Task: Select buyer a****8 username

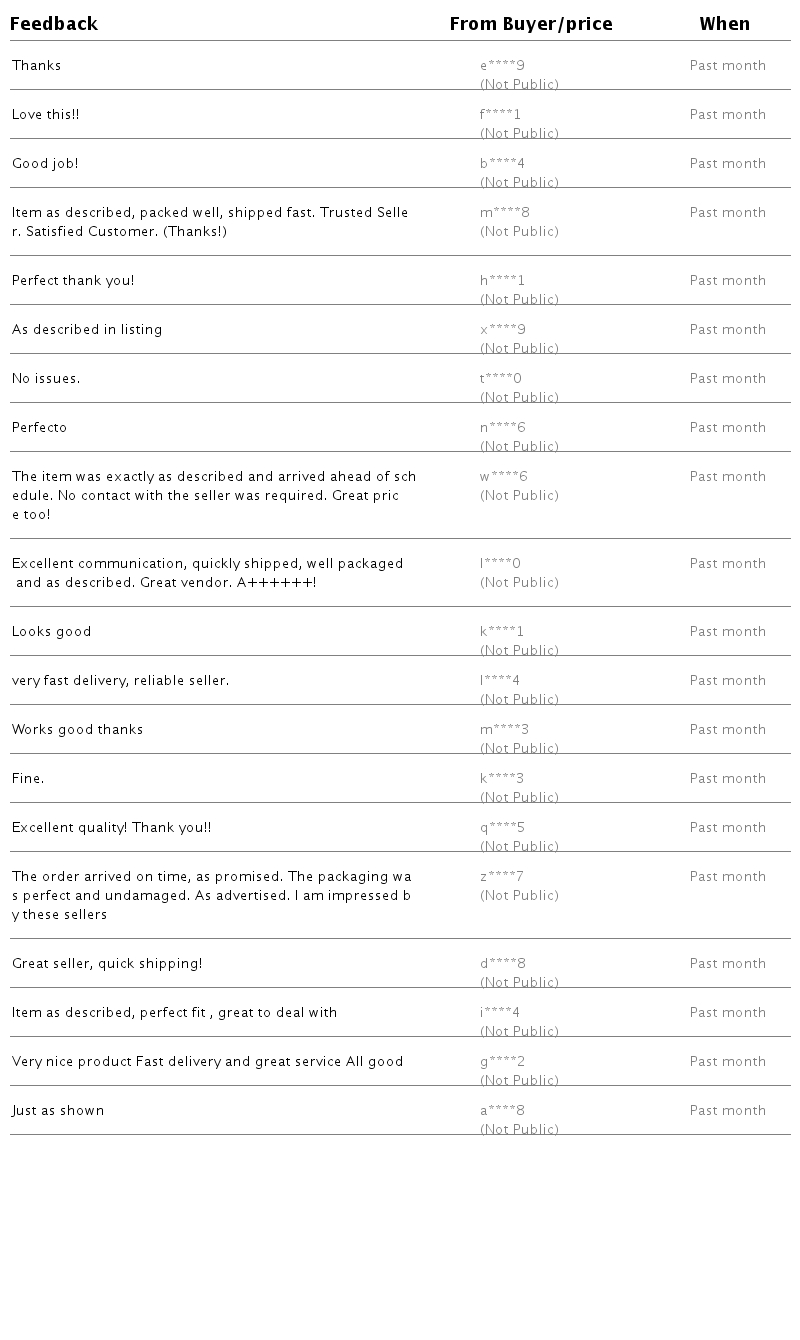Action: 502,1111
